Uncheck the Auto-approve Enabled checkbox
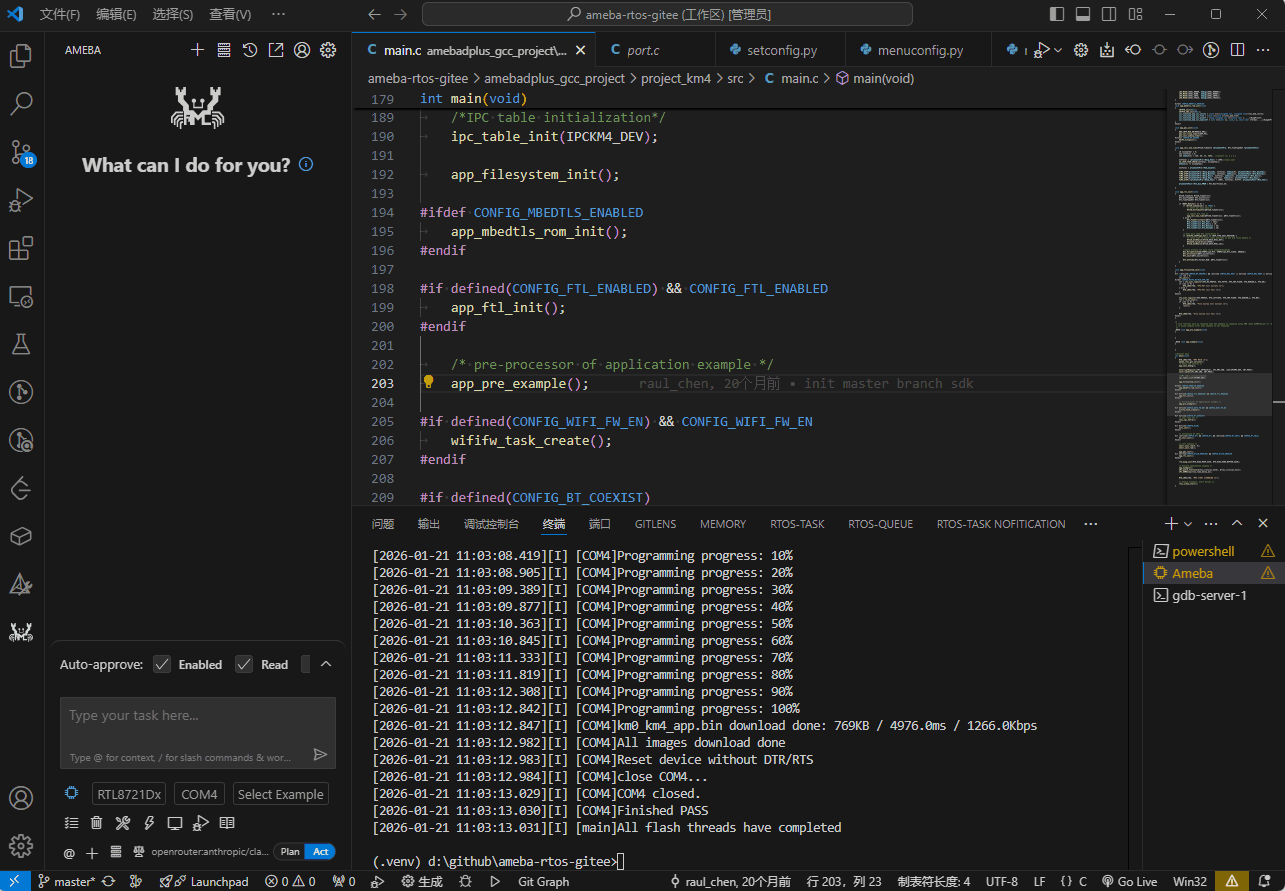 click(x=162, y=664)
